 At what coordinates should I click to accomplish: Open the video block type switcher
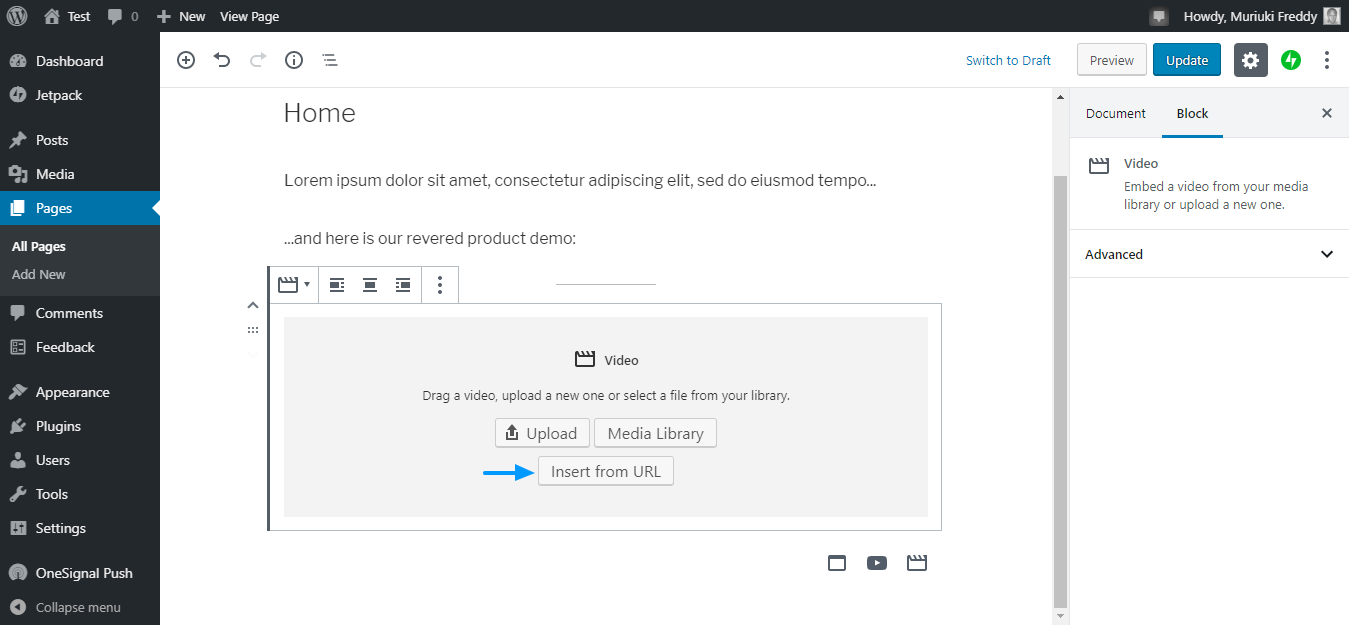tap(293, 285)
